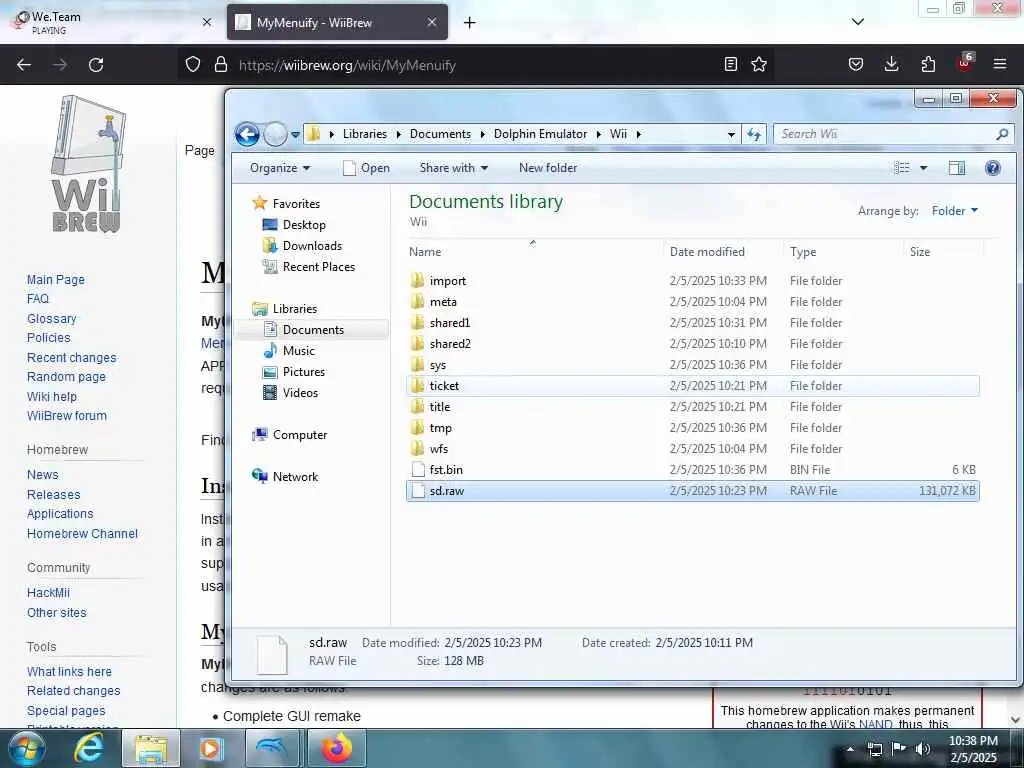Select the wfs folder
Image resolution: width=1024 pixels, height=768 pixels.
click(692, 449)
